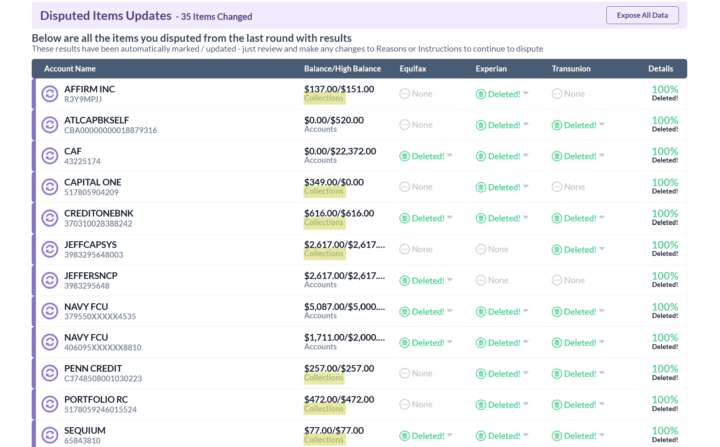Viewport: 720px width, 447px height.
Task: Click the Equifax column header
Action: pyautogui.click(x=413, y=69)
